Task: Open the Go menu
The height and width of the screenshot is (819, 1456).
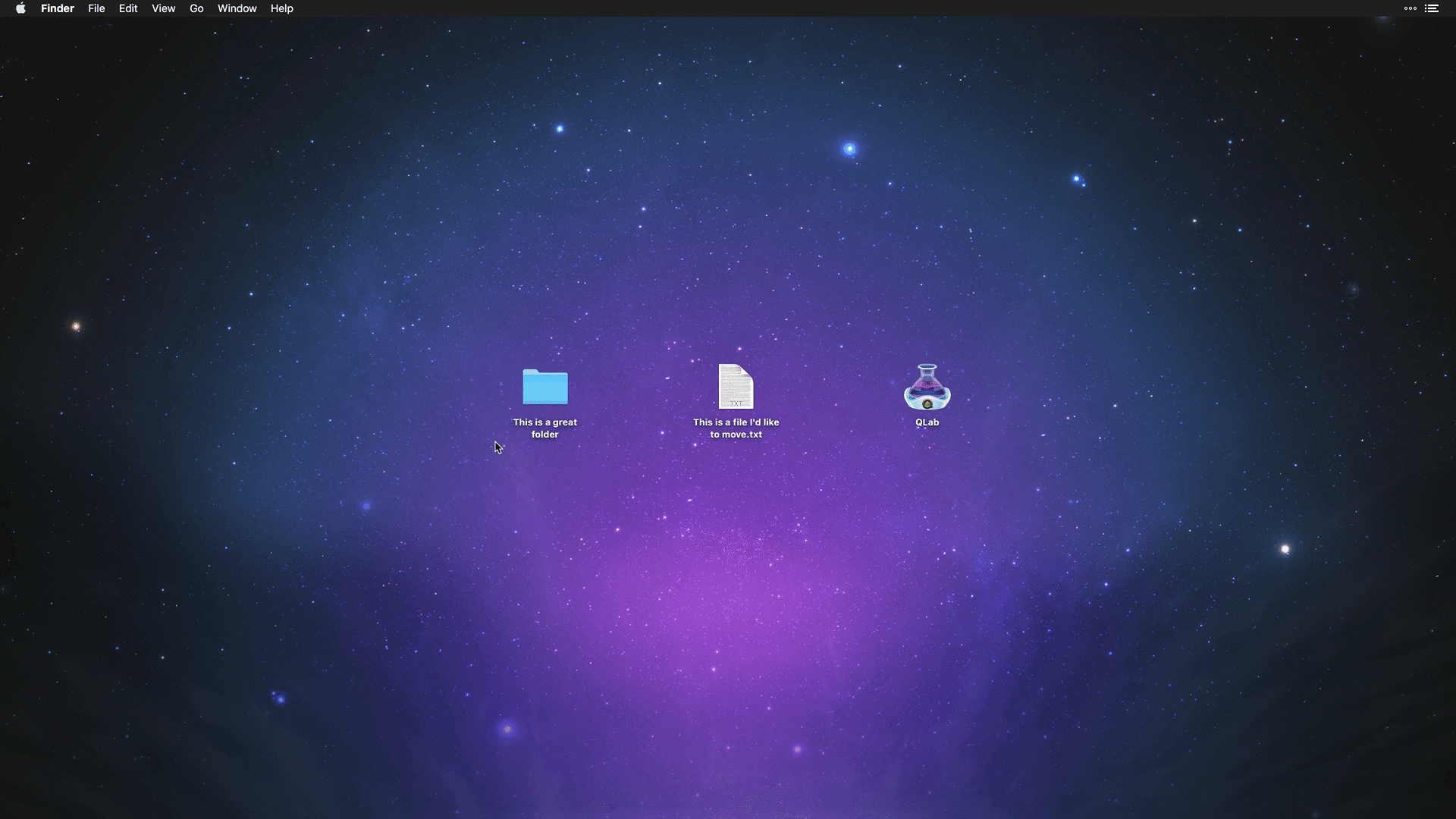Action: 196,8
